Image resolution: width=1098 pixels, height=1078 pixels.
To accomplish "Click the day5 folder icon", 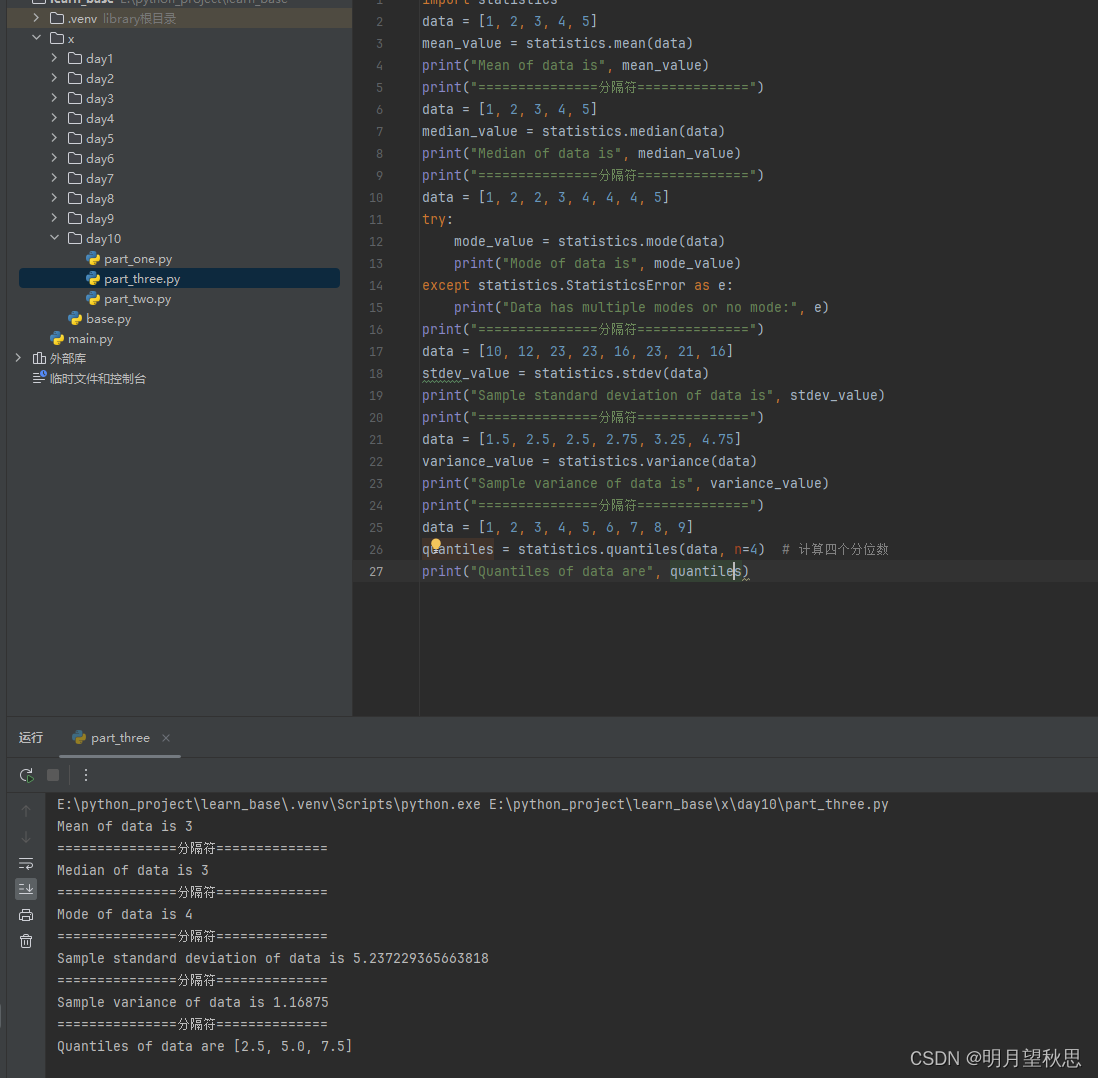I will 75,138.
